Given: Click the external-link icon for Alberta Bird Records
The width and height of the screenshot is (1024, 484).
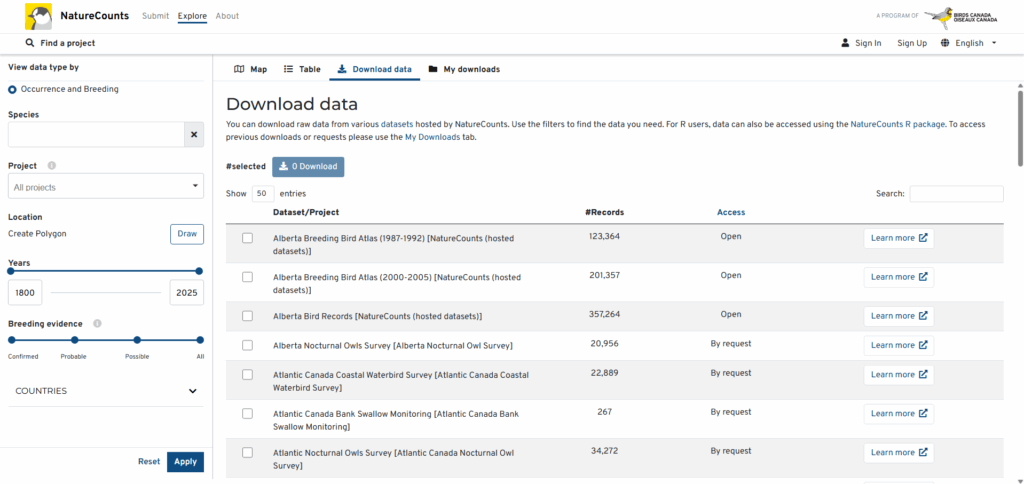Looking at the screenshot, I should pos(923,316).
